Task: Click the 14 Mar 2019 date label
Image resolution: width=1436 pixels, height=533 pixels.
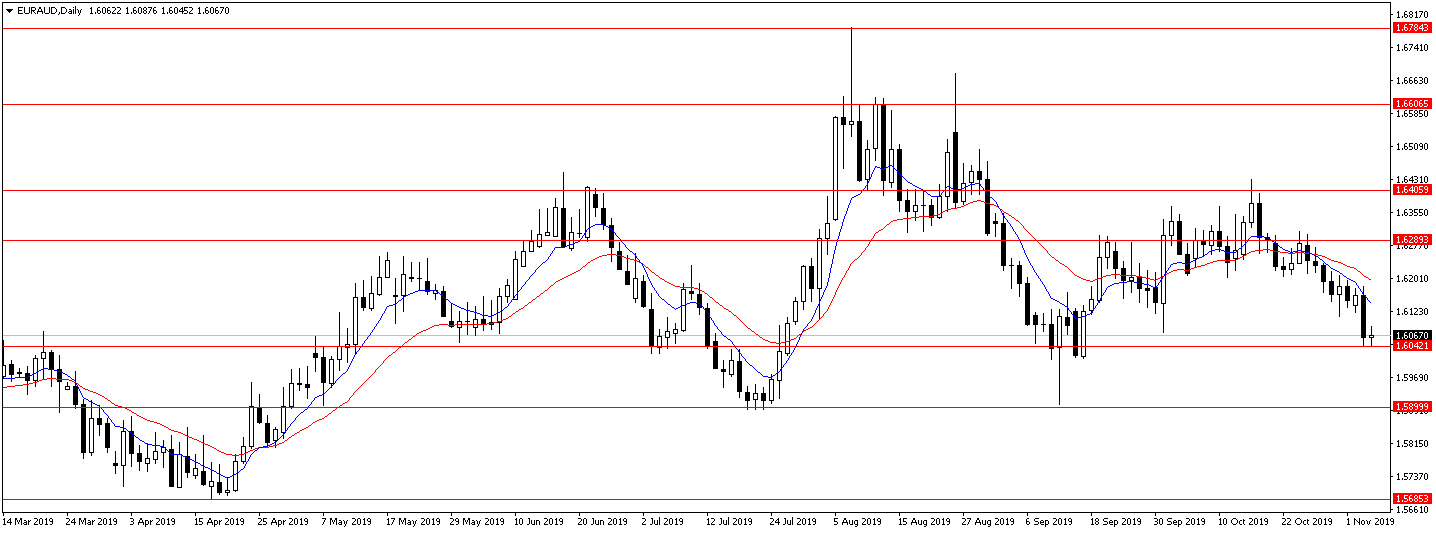Action: (27, 521)
